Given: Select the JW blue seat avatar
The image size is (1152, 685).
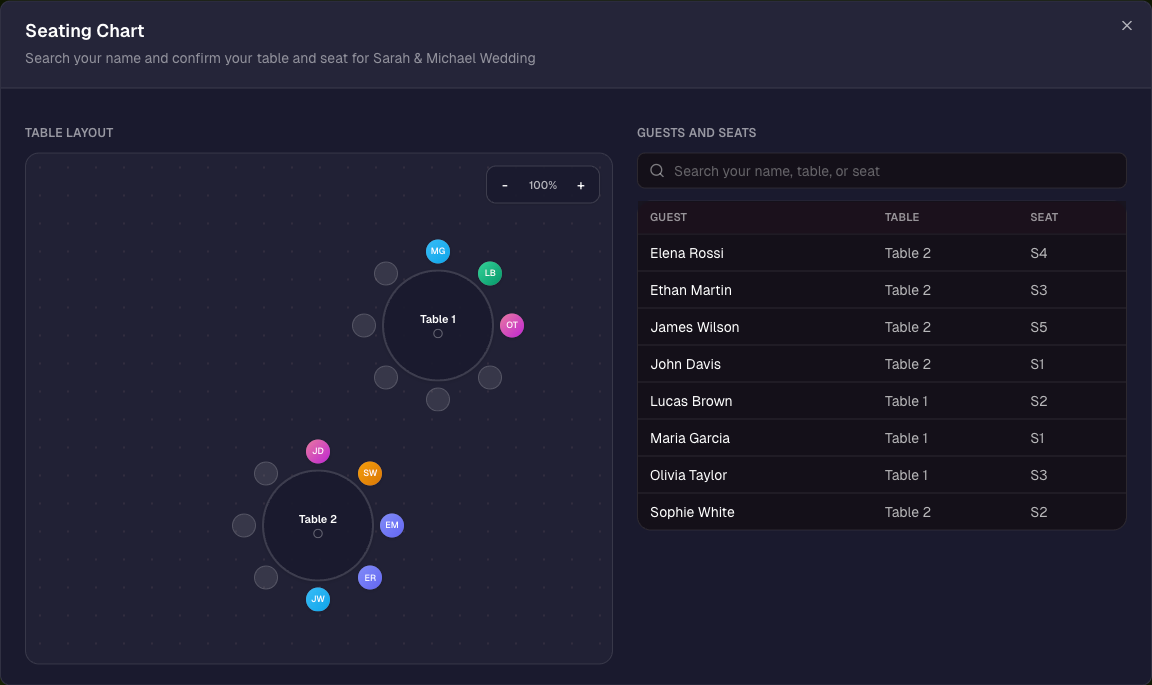Looking at the screenshot, I should (318, 599).
